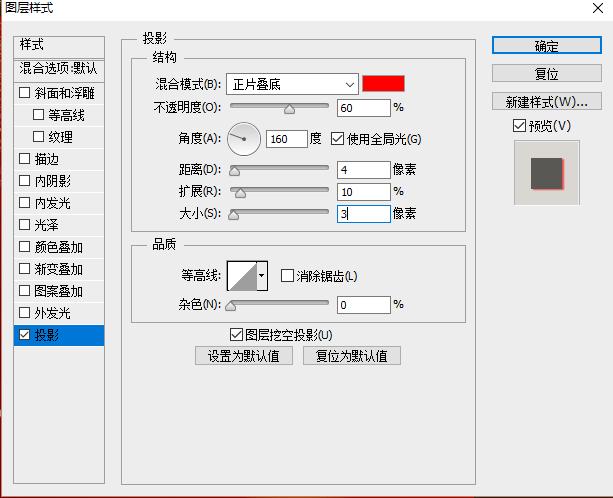Enable the 内阴影 style checkbox
Image resolution: width=613 pixels, height=498 pixels.
pos(25,181)
